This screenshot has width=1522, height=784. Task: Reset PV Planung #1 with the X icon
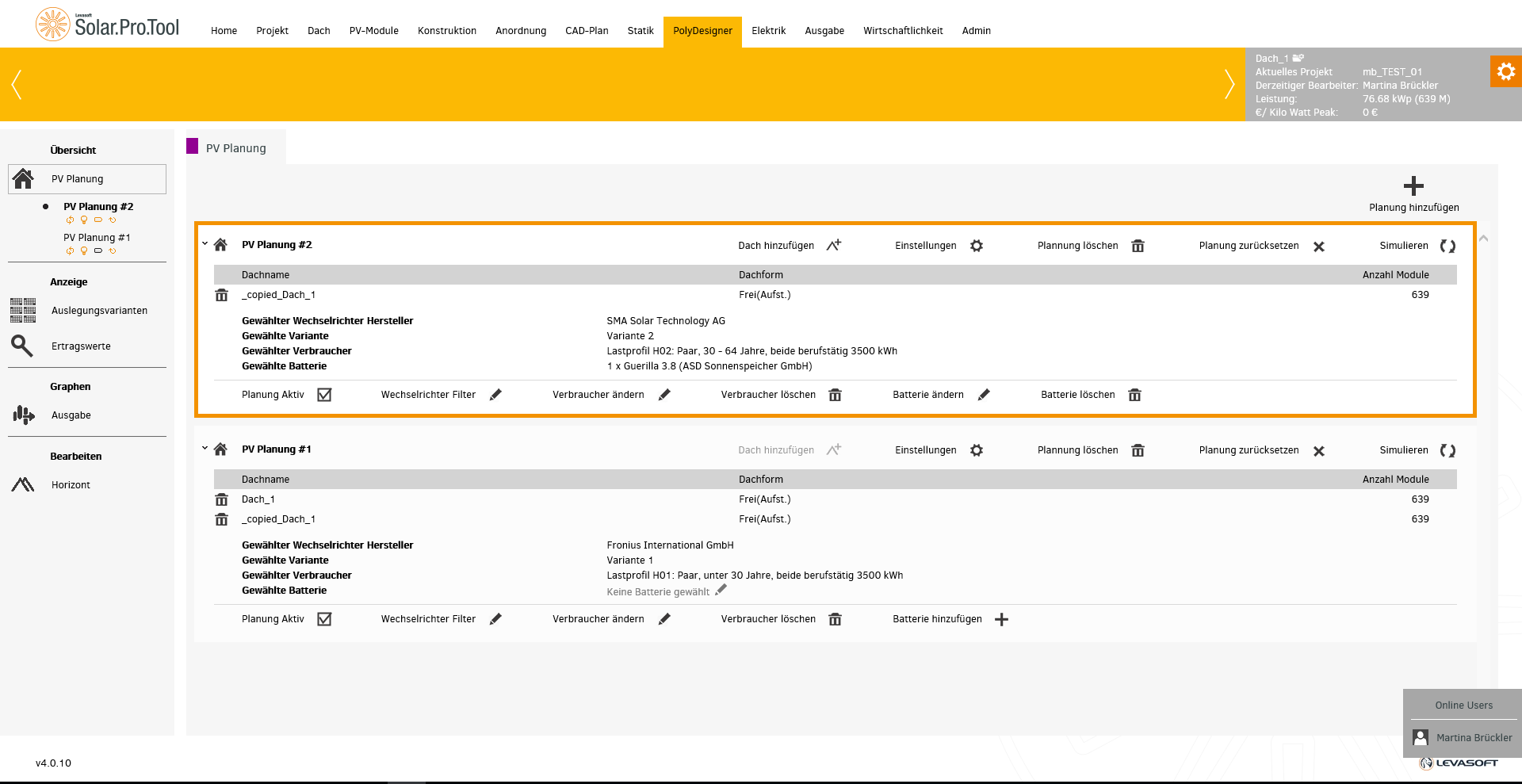pyautogui.click(x=1319, y=451)
